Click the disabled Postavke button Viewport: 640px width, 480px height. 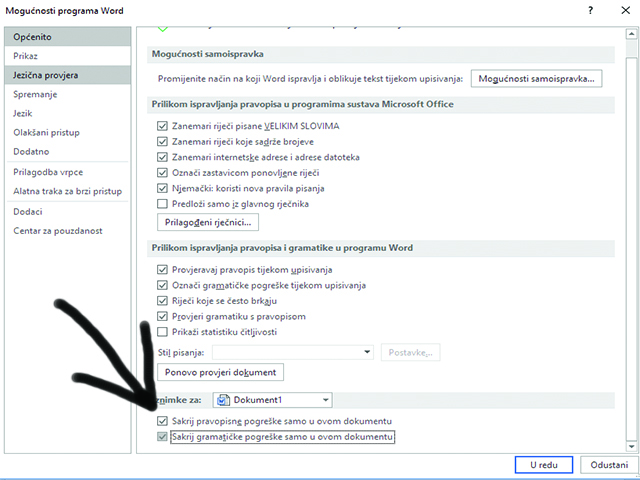pos(411,352)
